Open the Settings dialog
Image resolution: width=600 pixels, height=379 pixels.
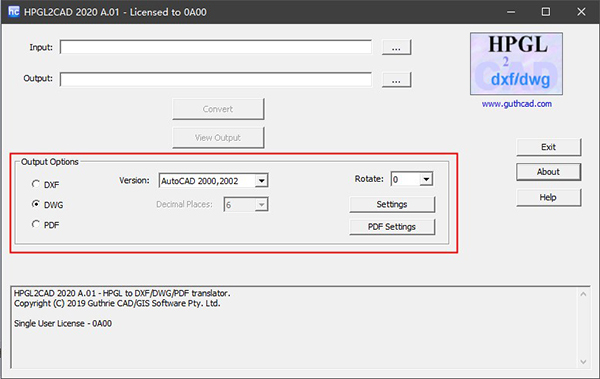[392, 204]
